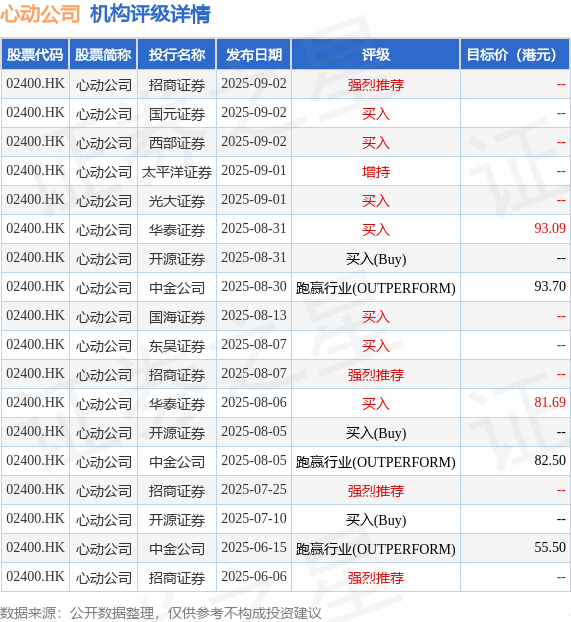Click the 发布日期 column header
571x622 pixels.
(x=254, y=54)
